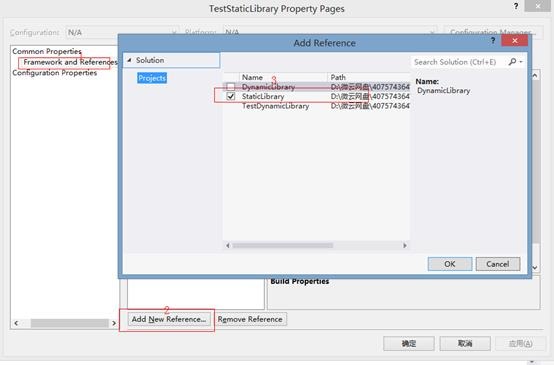This screenshot has height=365, width=554.
Task: Click OK in Add Reference dialog
Action: pyautogui.click(x=450, y=264)
